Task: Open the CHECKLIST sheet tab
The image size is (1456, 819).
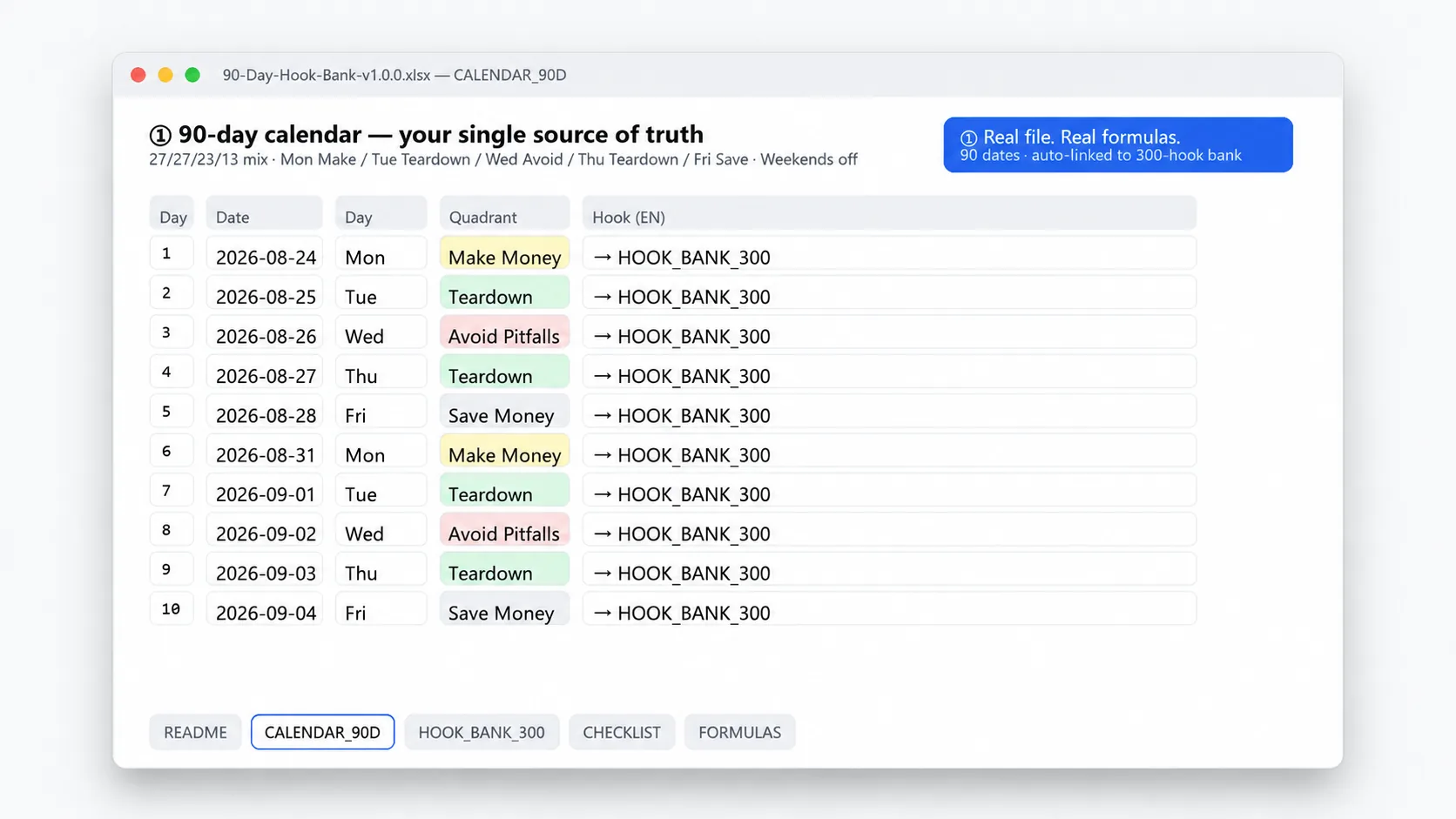Action: (622, 732)
